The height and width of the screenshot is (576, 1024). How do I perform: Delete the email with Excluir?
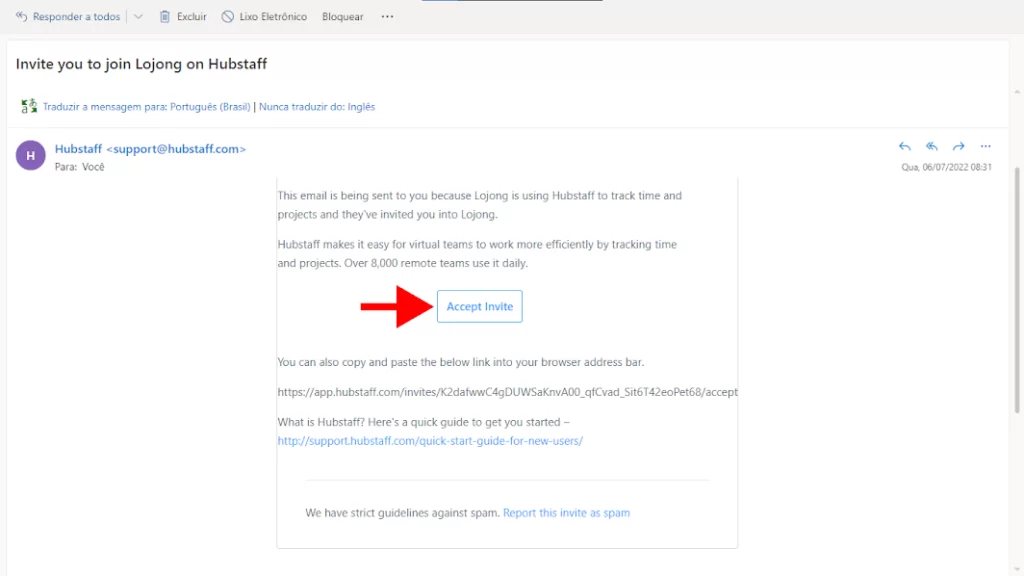pos(183,16)
